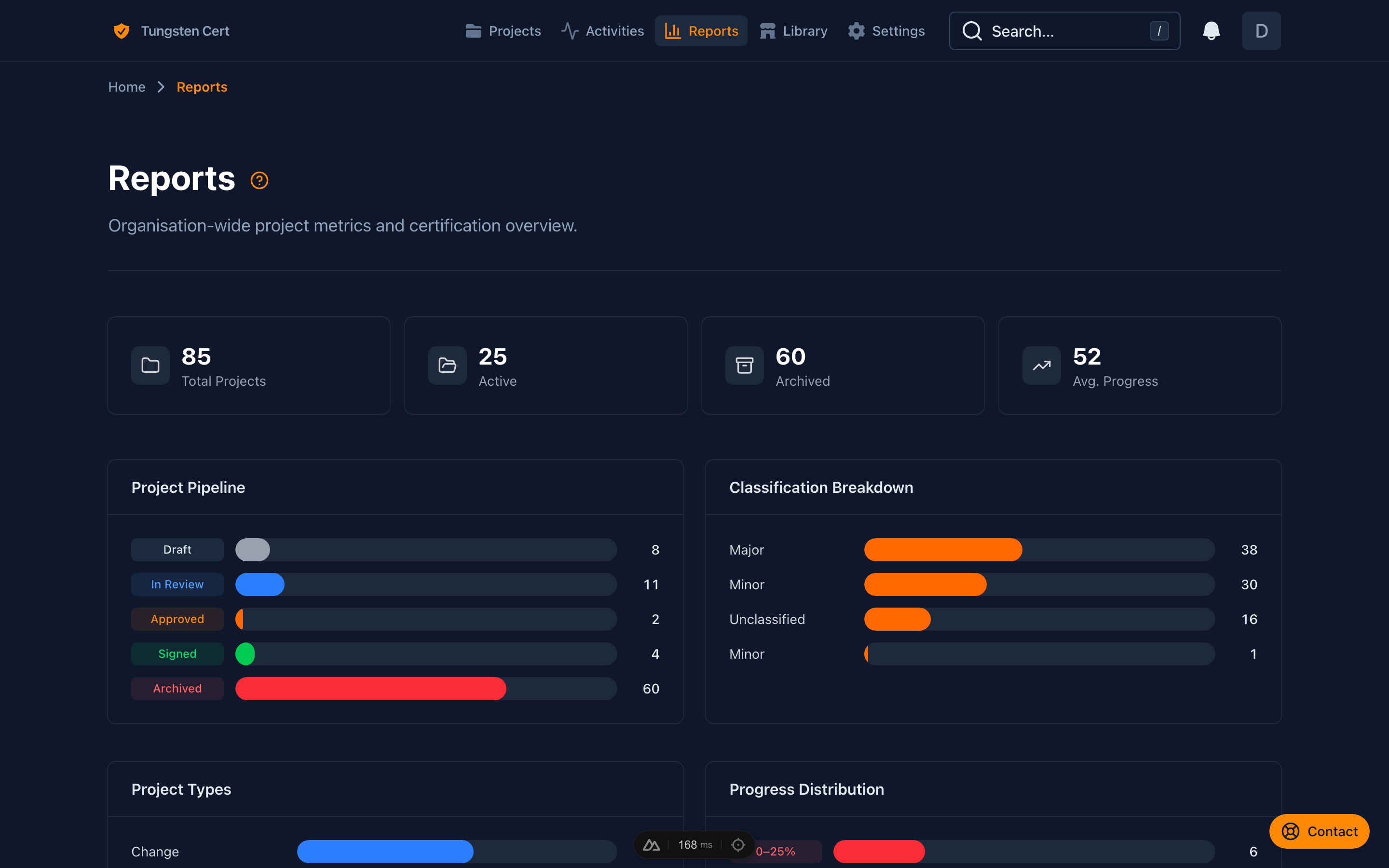Click the Total Projects folder icon
This screenshot has height=868, width=1389.
[x=150, y=365]
